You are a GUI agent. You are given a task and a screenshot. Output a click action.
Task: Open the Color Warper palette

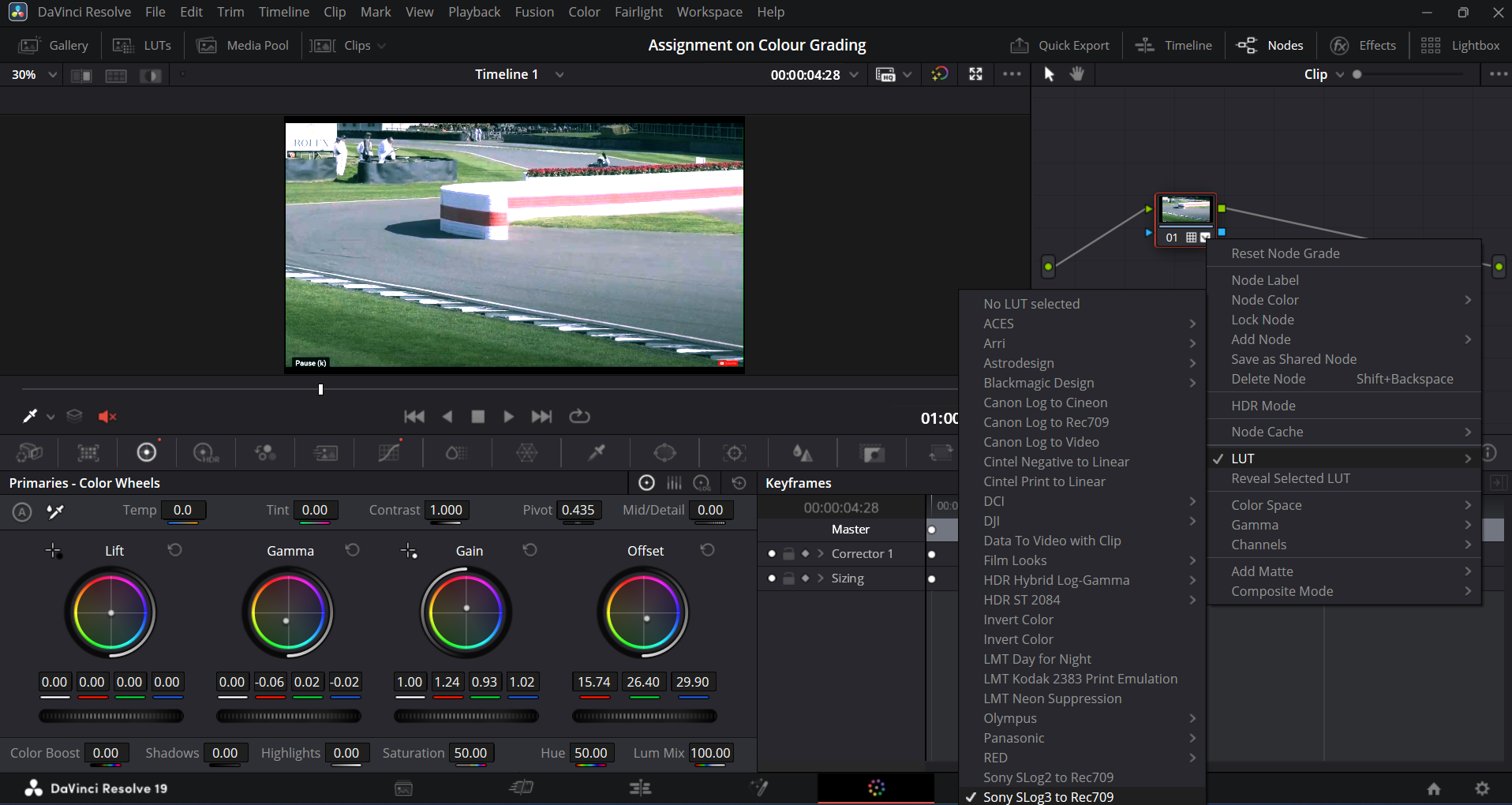(x=527, y=453)
